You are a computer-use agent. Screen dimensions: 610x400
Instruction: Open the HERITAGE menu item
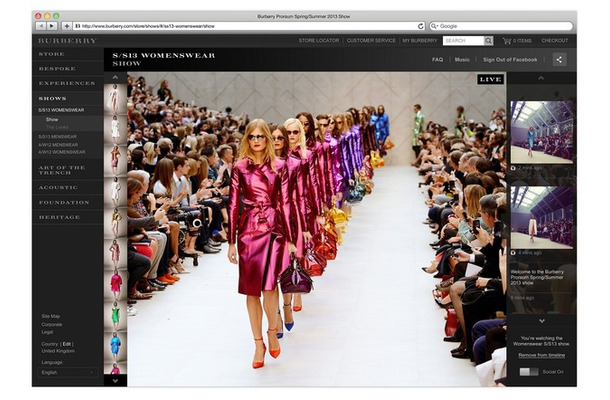(x=59, y=217)
